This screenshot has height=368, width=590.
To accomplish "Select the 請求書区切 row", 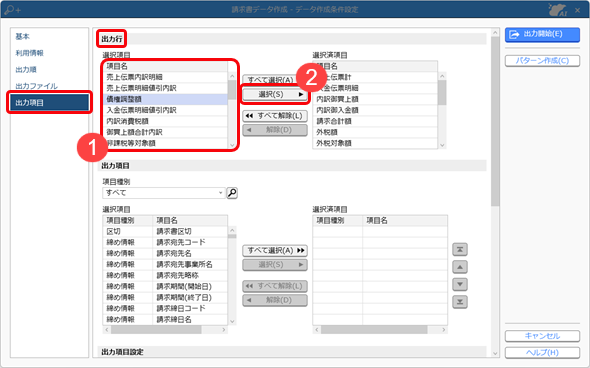I will pos(165,231).
